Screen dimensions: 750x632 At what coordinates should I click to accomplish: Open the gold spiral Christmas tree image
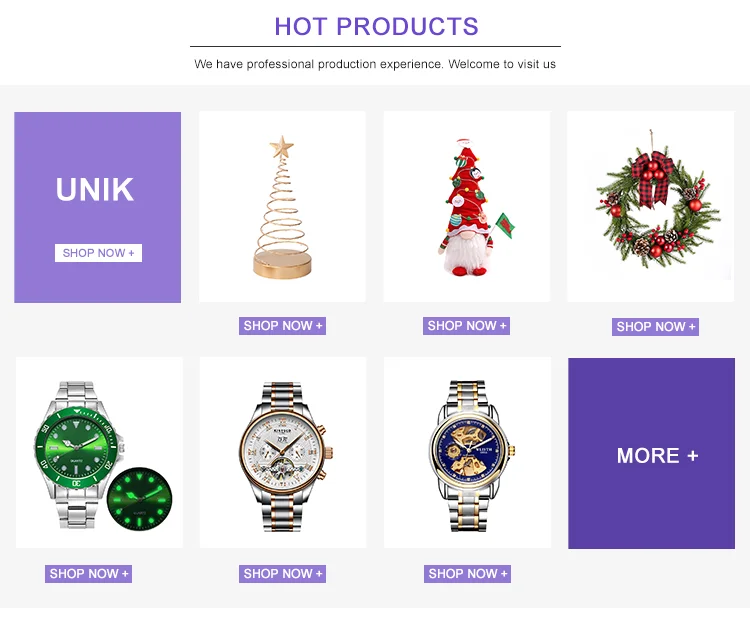tap(282, 207)
